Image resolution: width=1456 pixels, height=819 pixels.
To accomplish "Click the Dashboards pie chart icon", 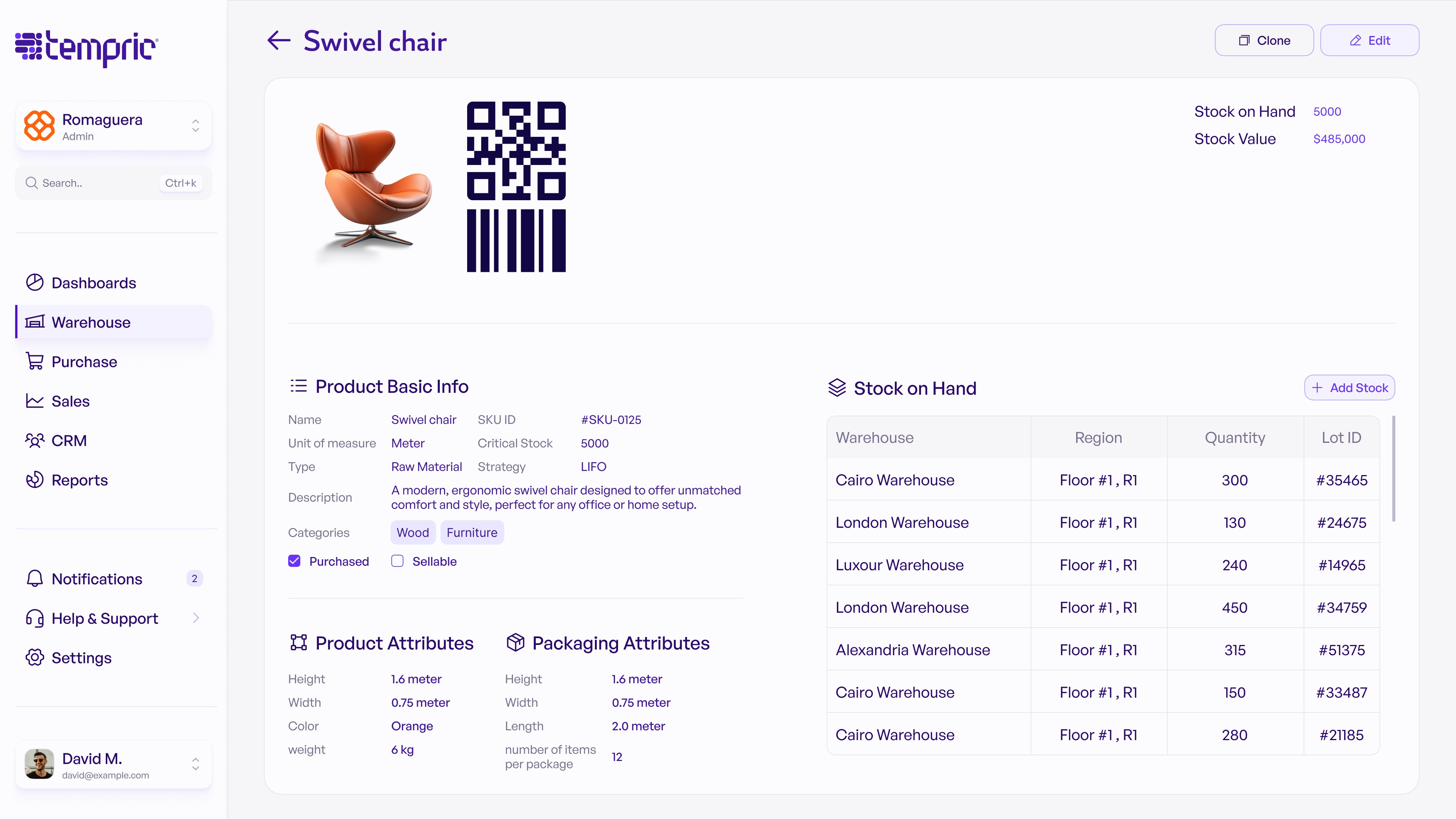I will (x=35, y=282).
